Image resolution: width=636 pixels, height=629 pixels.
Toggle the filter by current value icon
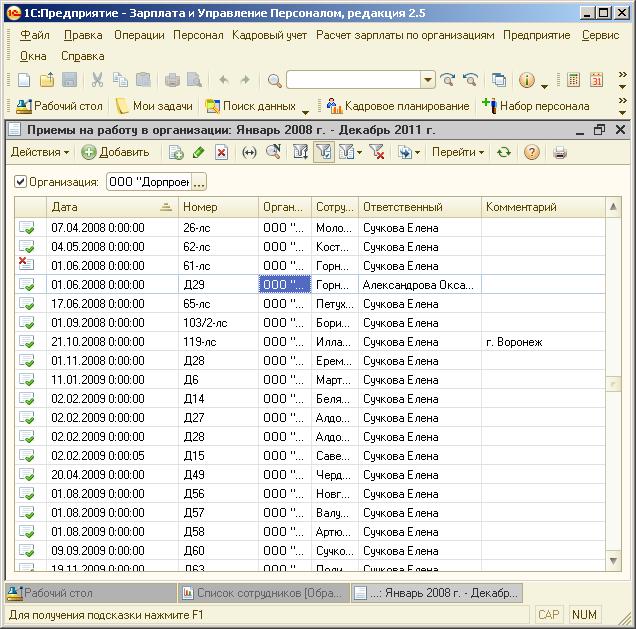click(x=324, y=152)
